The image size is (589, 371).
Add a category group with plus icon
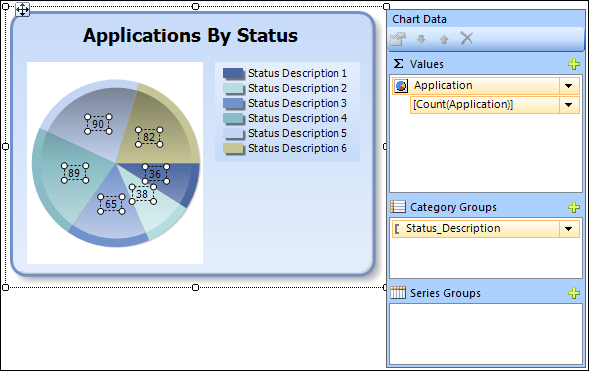pyautogui.click(x=574, y=207)
